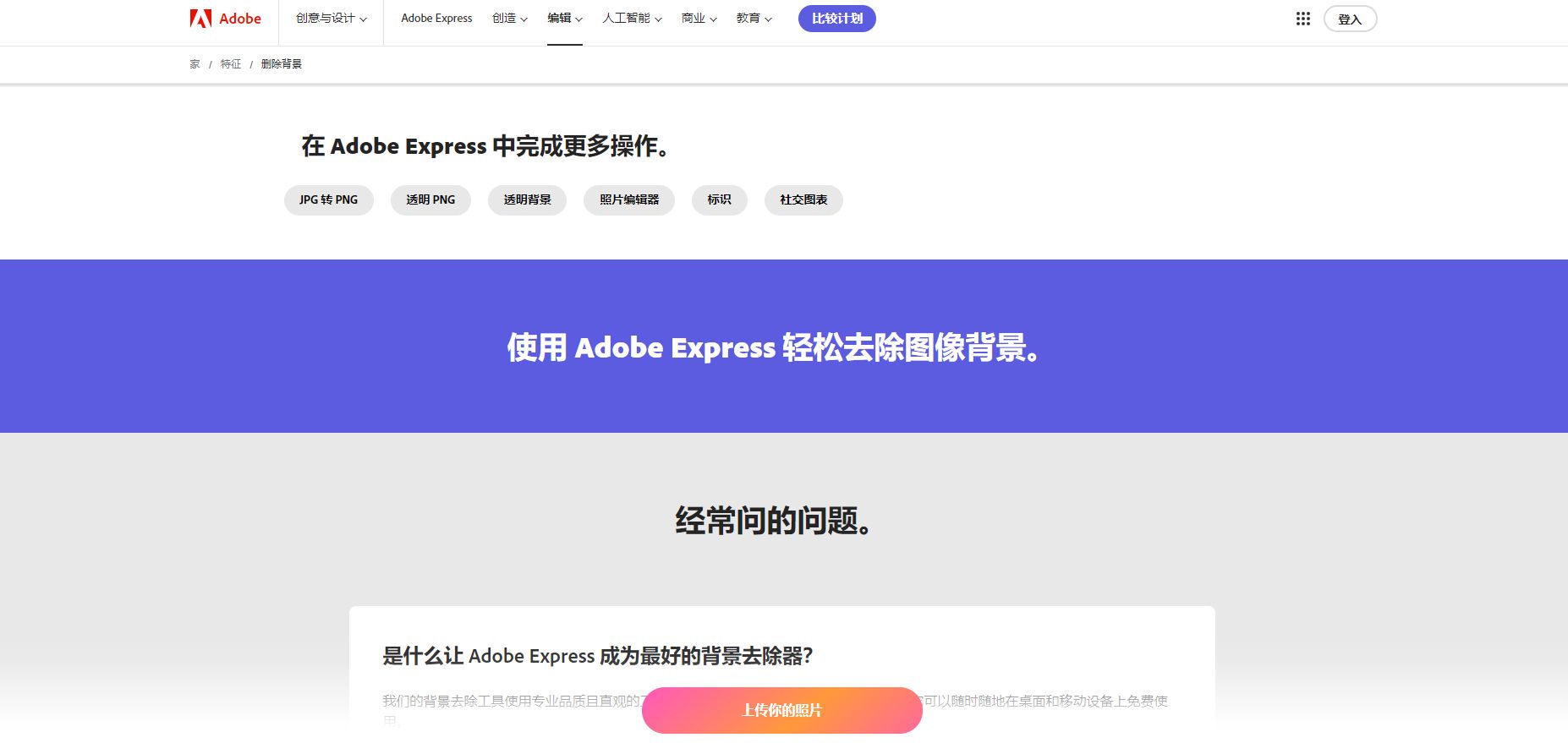Open the Adobe Express nav link
The height and width of the screenshot is (743, 1568).
tap(436, 19)
